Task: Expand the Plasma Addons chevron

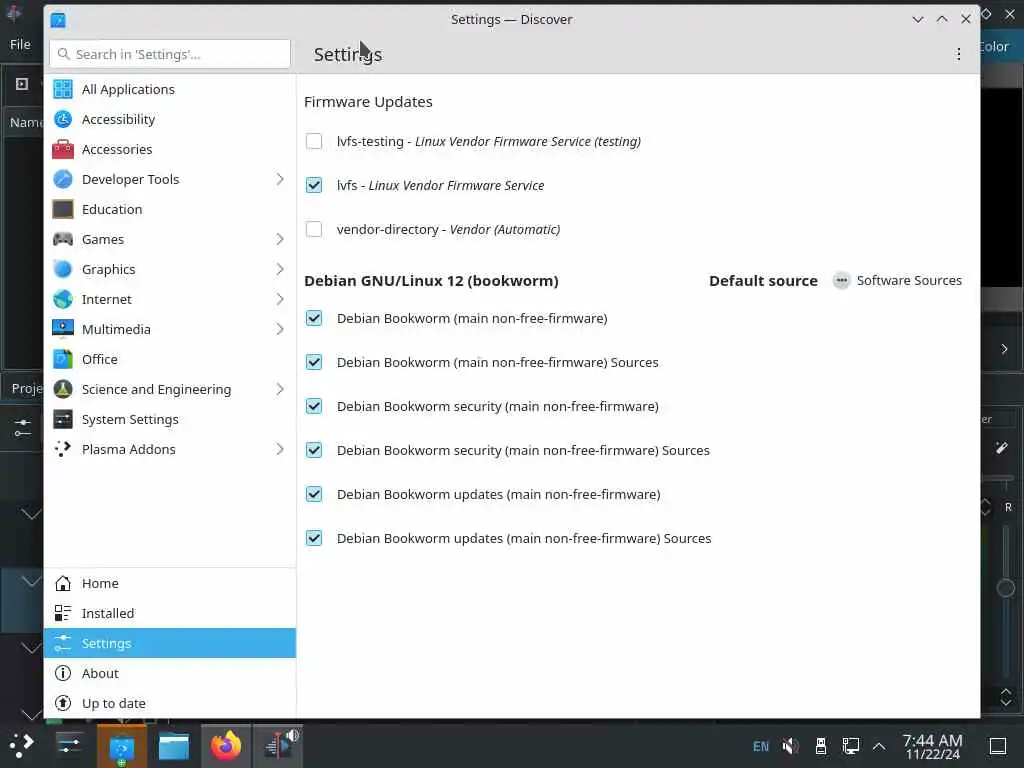Action: pos(280,450)
